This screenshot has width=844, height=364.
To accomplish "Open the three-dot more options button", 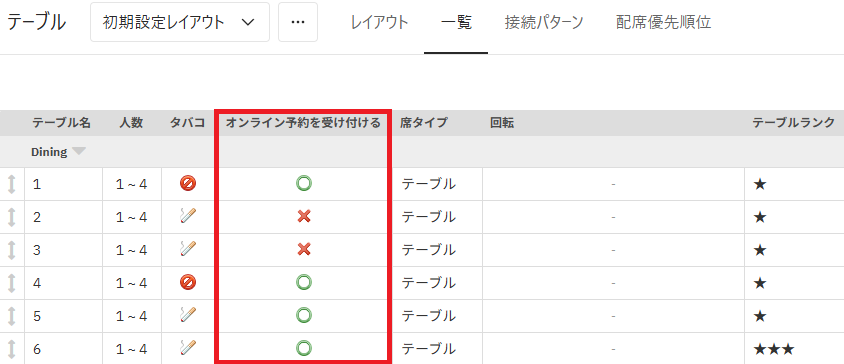I will [298, 22].
